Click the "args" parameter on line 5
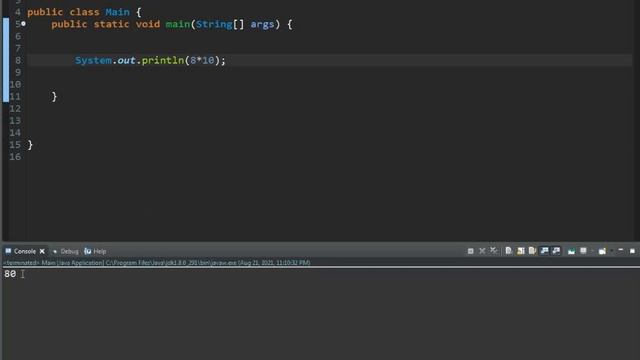640x360 pixels. point(262,24)
